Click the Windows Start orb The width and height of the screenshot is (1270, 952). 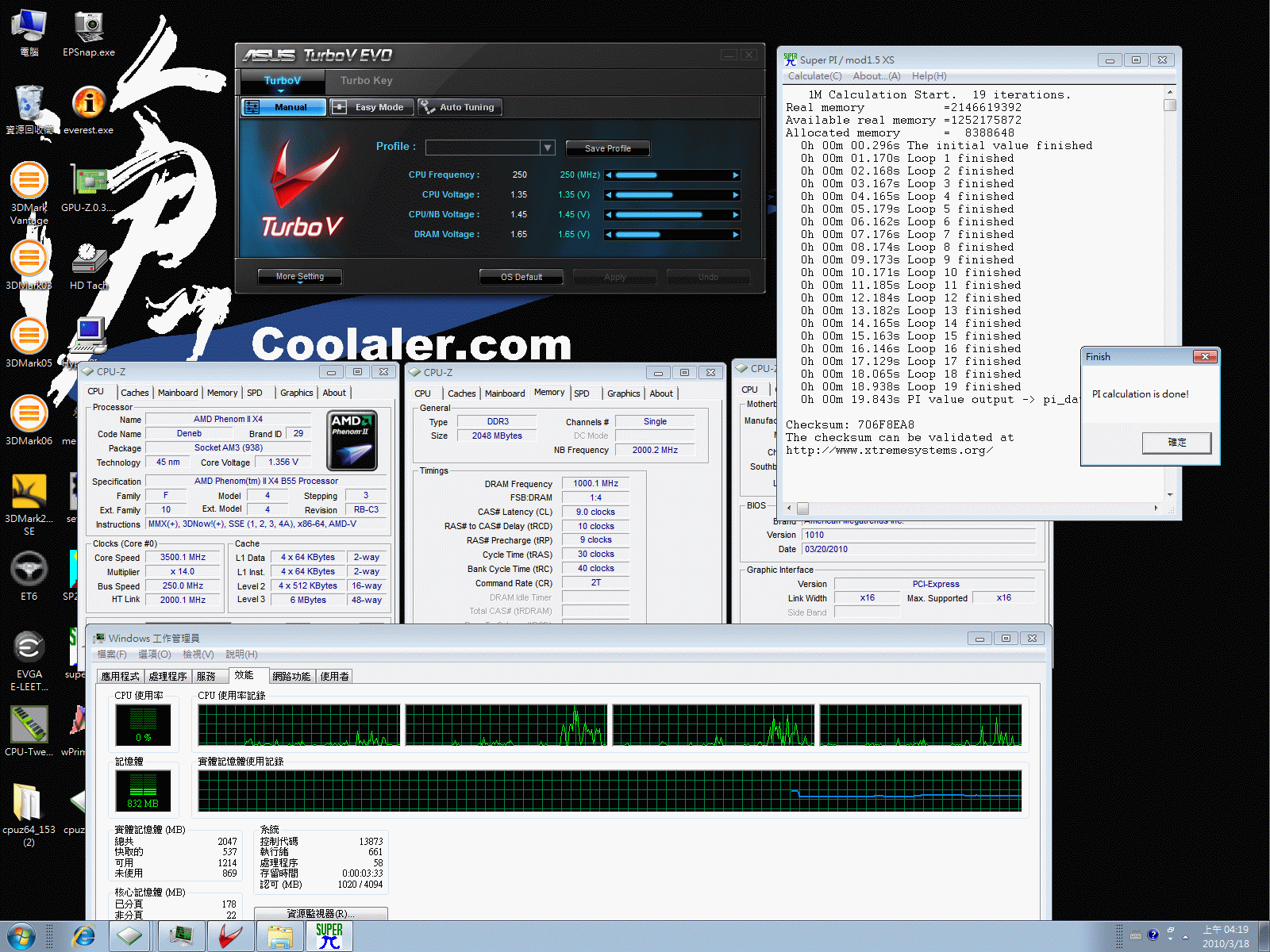(x=21, y=936)
